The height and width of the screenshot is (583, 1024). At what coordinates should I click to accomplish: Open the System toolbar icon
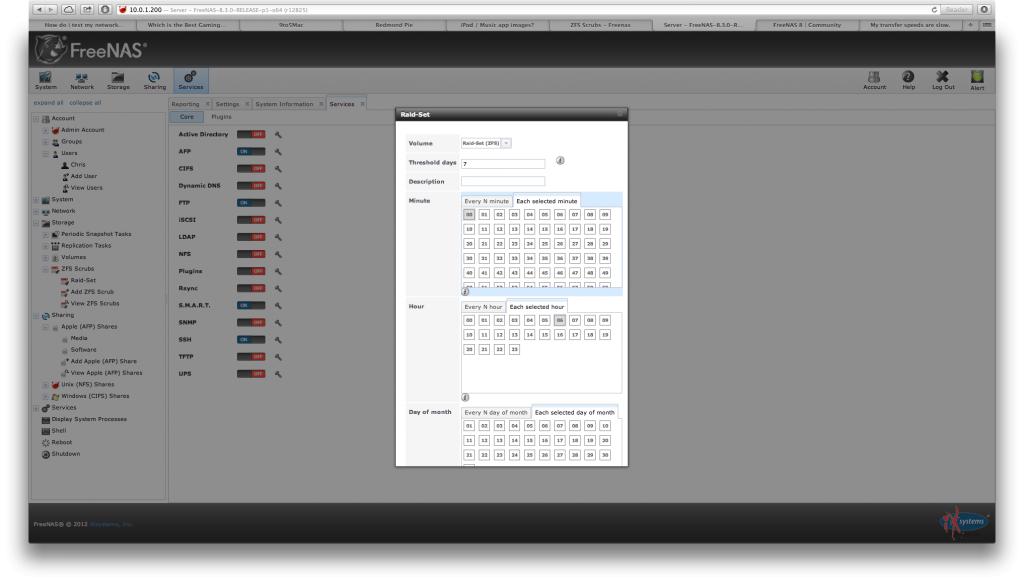[46, 80]
